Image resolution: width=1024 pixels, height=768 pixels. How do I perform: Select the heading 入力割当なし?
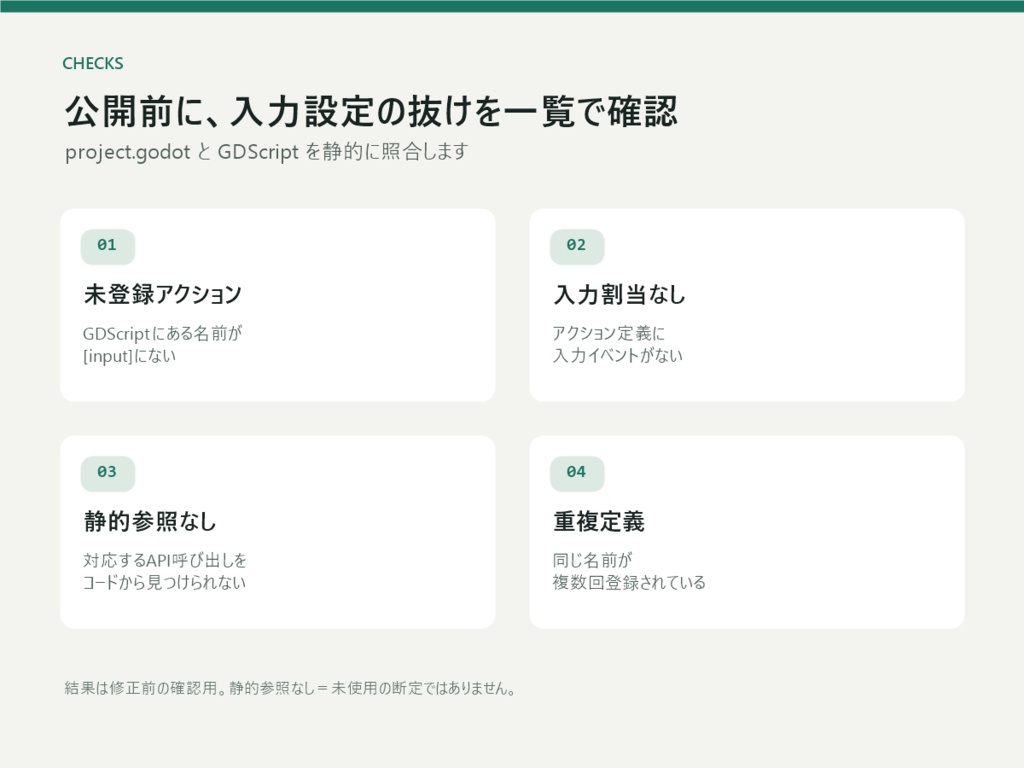(619, 295)
